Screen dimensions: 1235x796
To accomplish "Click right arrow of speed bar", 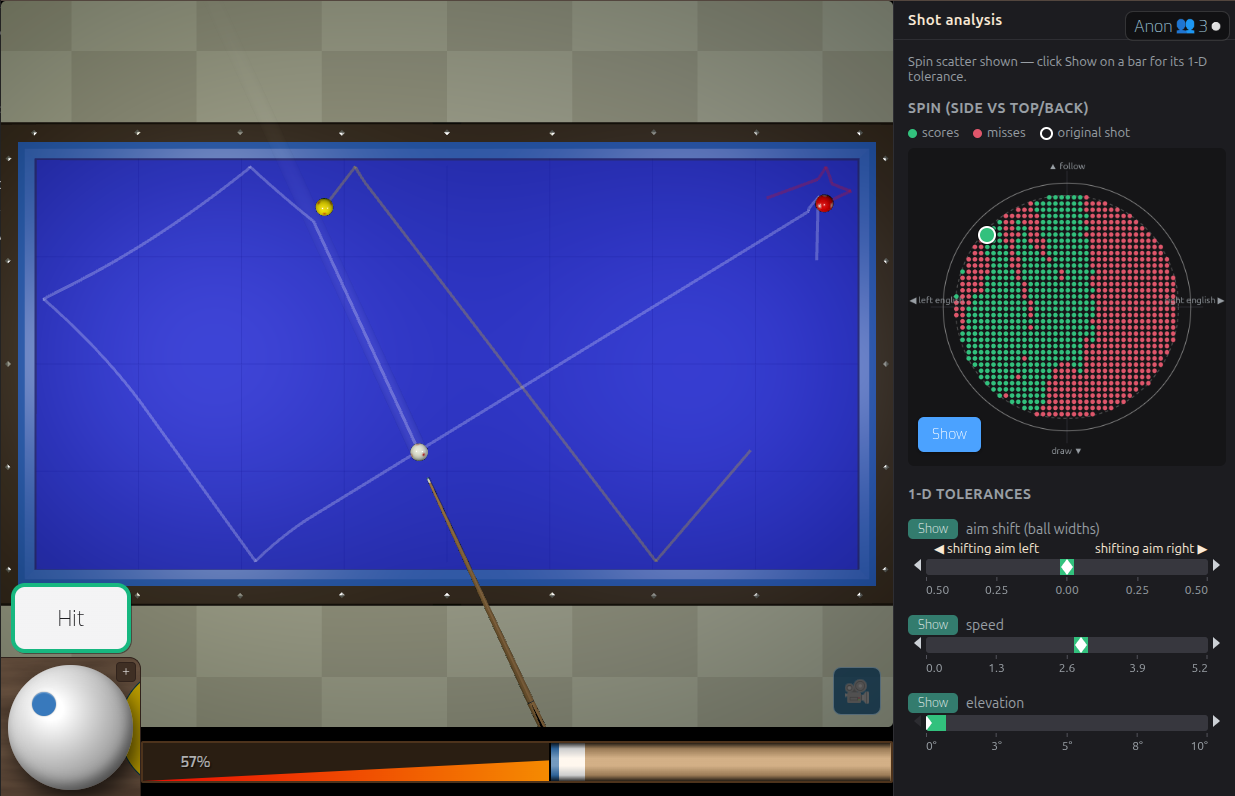I will point(1216,644).
